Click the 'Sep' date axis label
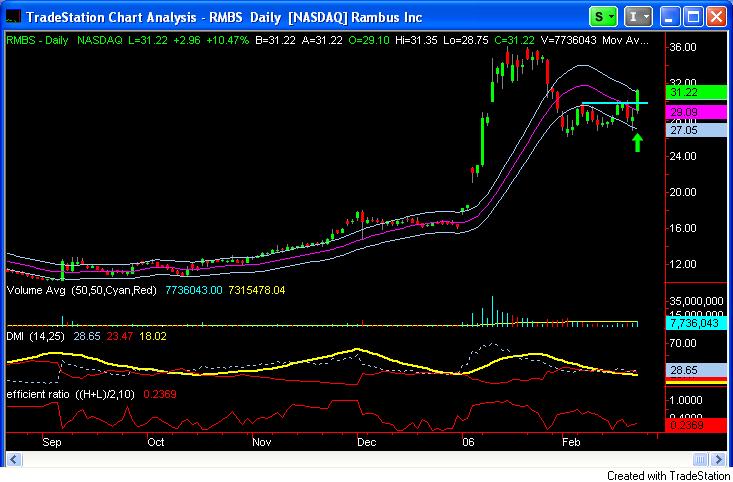 pyautogui.click(x=52, y=442)
